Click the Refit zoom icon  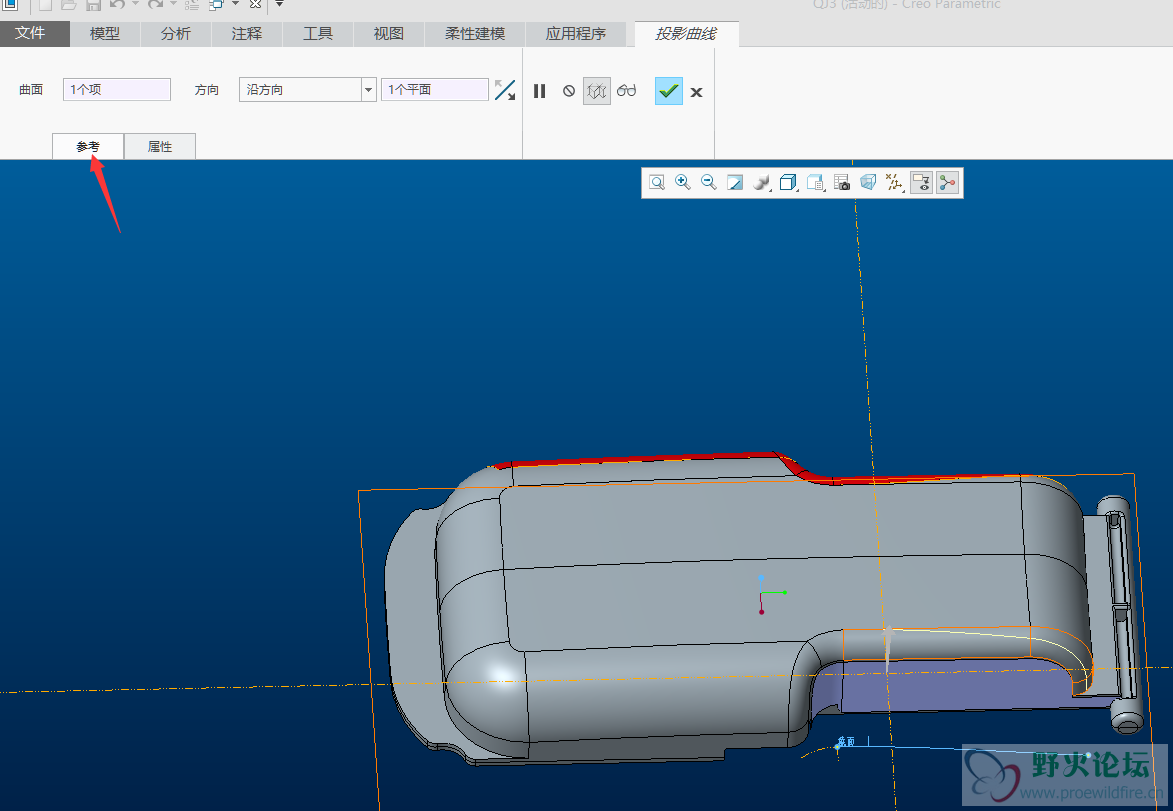tap(657, 183)
